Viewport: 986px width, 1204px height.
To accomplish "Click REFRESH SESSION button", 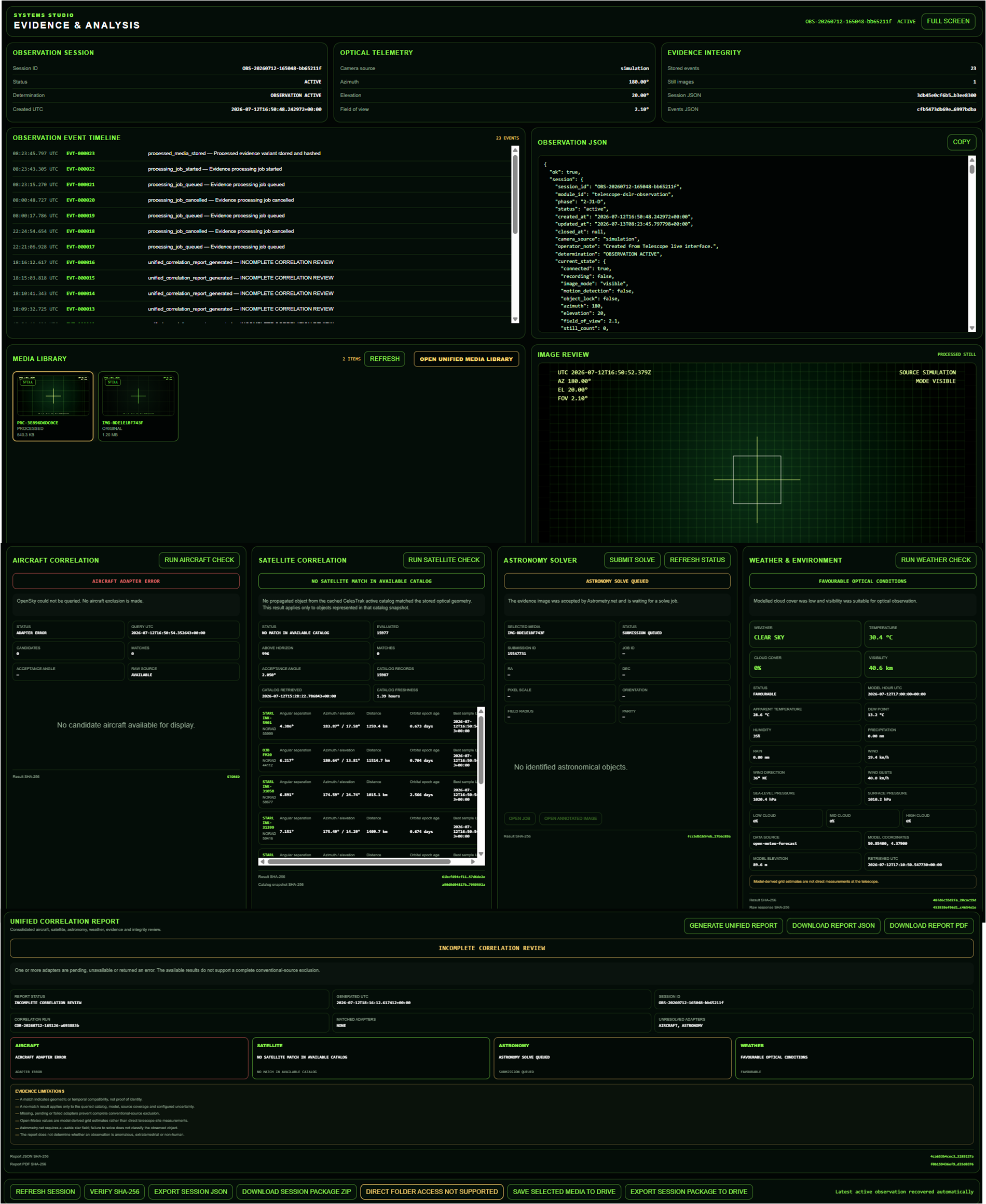I will (46, 1192).
